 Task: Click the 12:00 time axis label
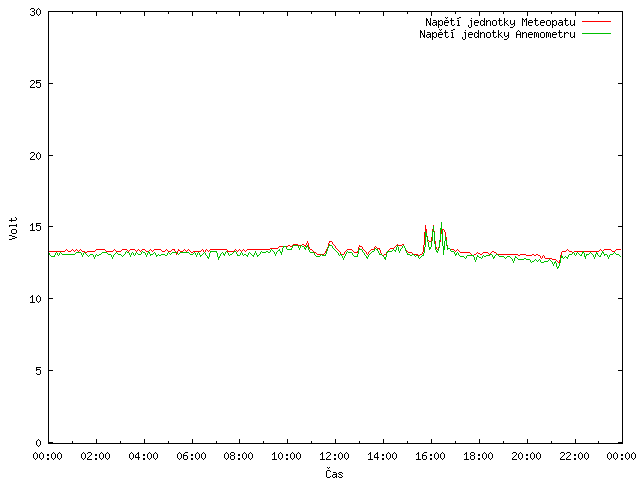click(x=334, y=456)
